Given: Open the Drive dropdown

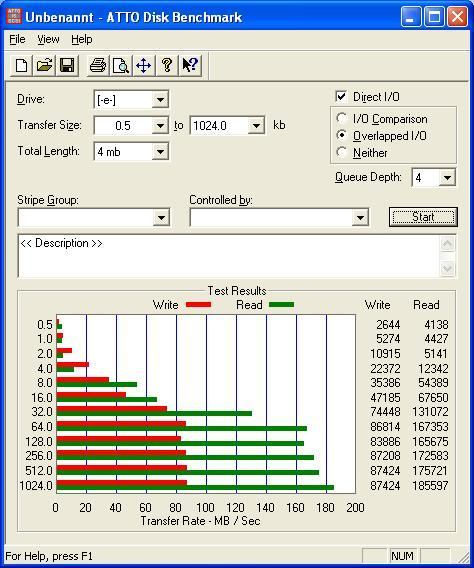Looking at the screenshot, I should 160,99.
